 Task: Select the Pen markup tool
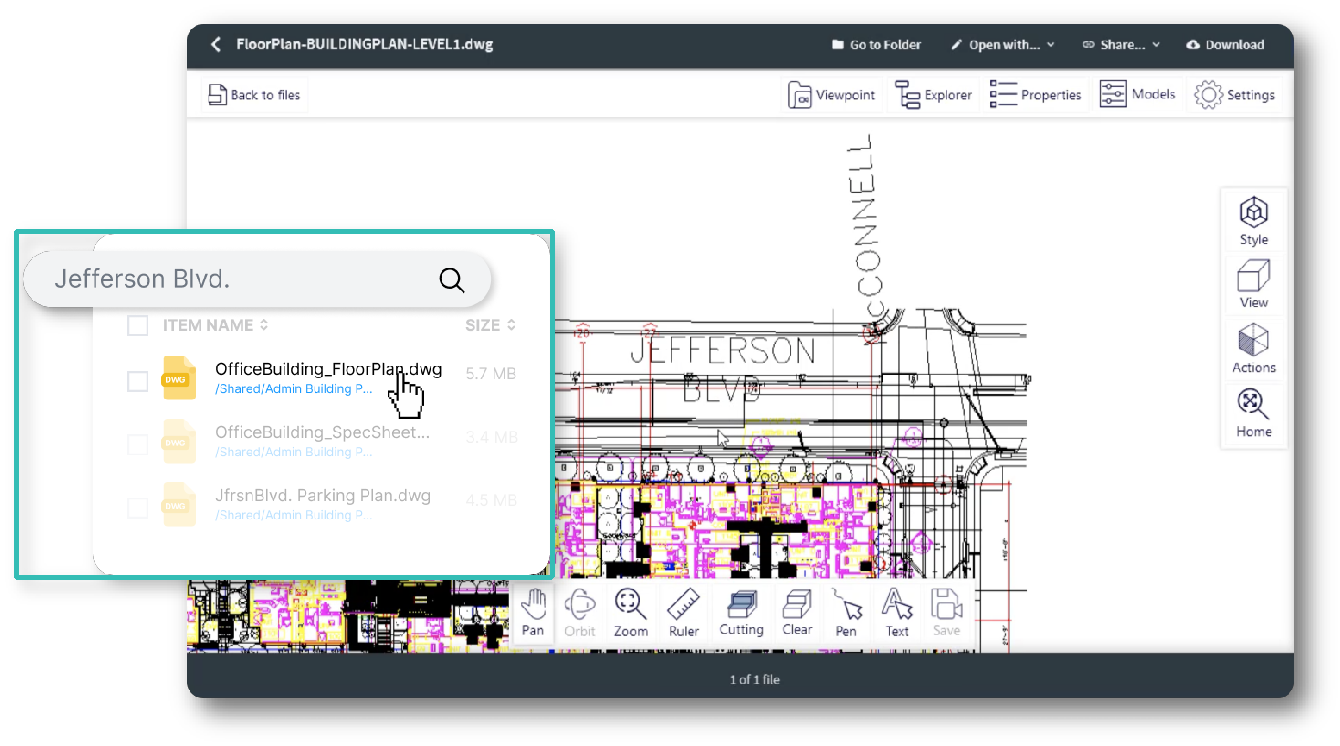846,611
